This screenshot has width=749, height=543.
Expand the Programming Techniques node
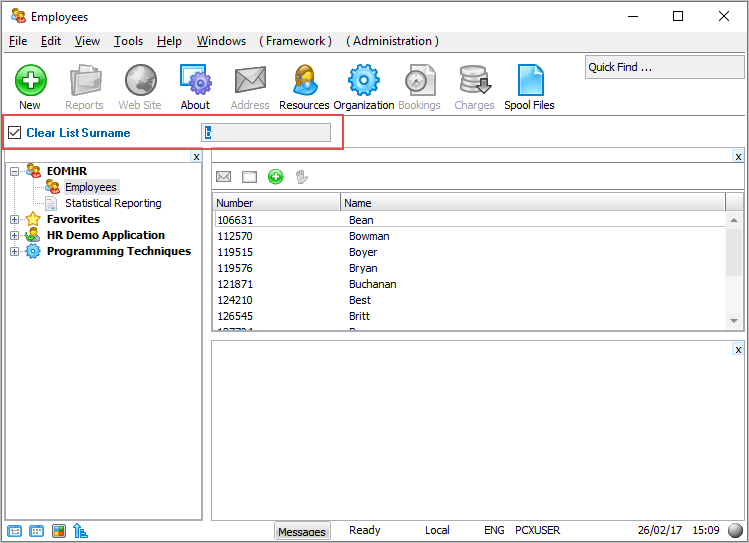click(x=15, y=251)
